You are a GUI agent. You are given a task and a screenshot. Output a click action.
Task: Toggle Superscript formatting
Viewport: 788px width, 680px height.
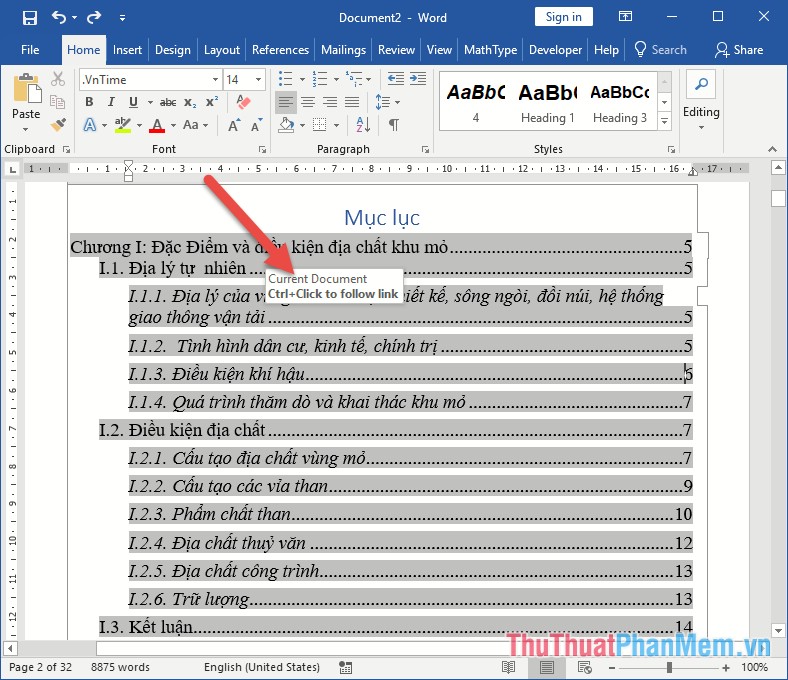click(x=212, y=102)
